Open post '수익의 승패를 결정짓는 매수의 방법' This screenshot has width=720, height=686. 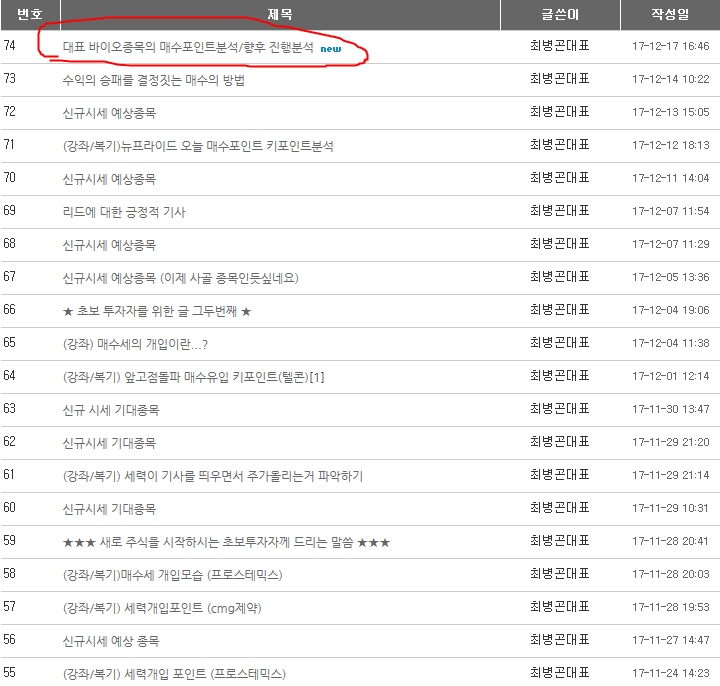click(x=154, y=80)
